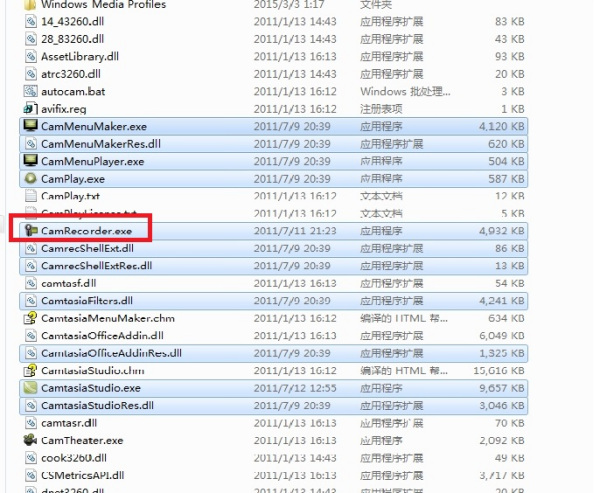Viewport: 600px width, 493px height.
Task: Click the CamMenuMaker.exe monitor icon
Action: pos(31,126)
